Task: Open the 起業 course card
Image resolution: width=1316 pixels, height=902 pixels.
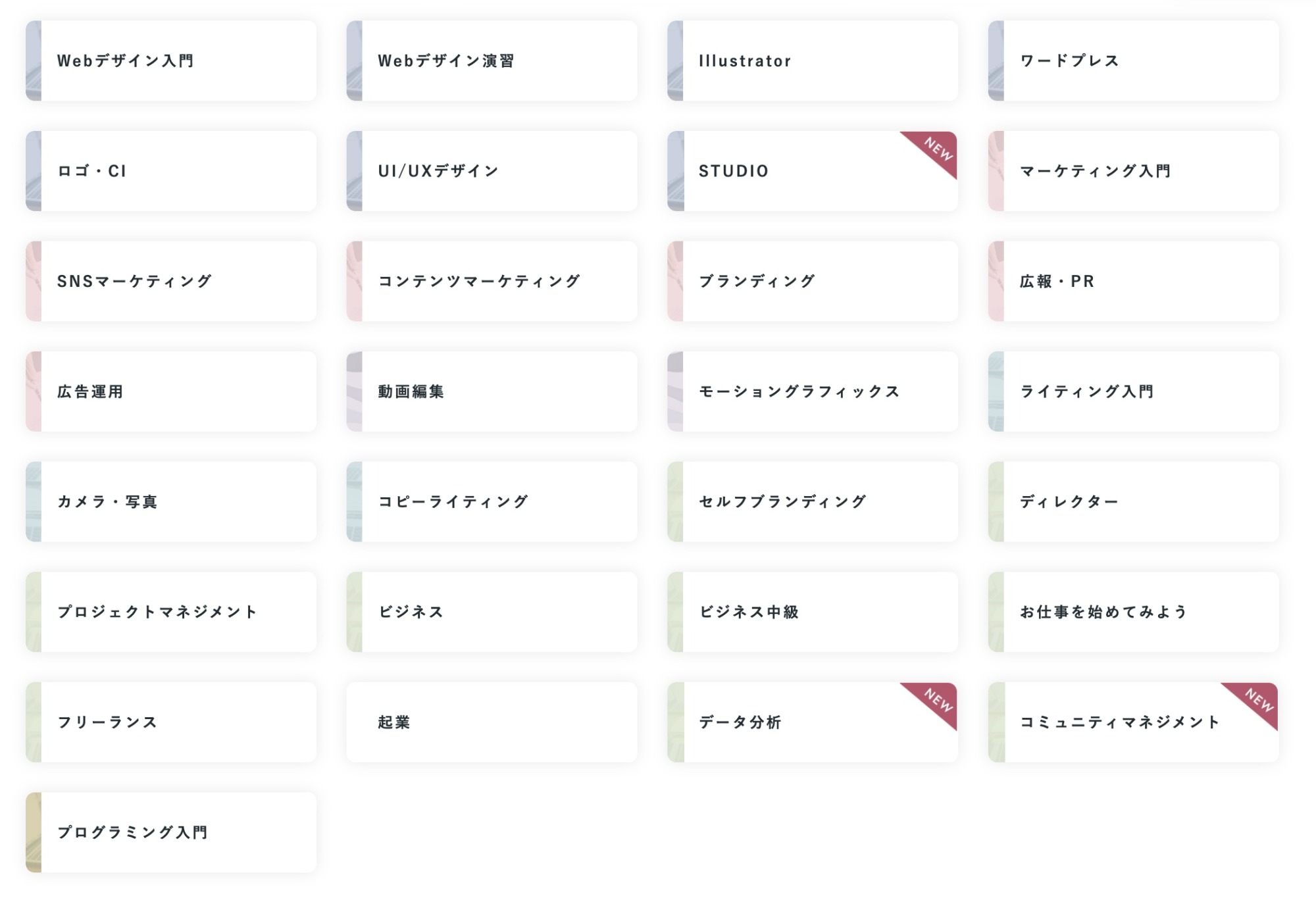Action: coord(492,722)
